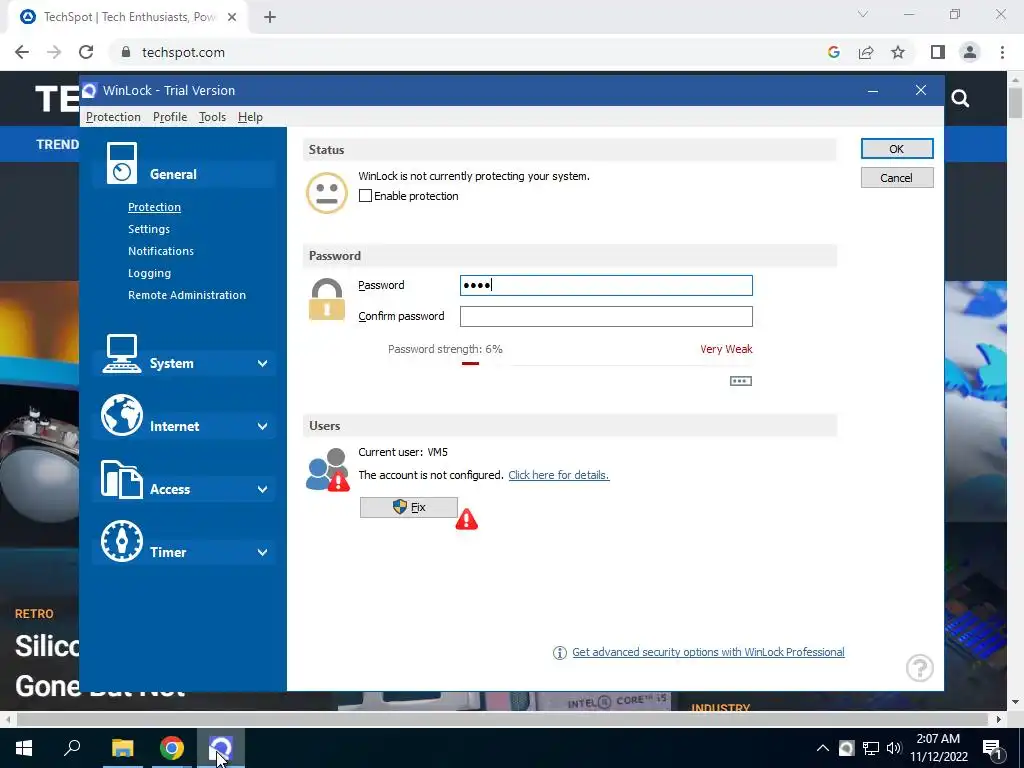This screenshot has height=768, width=1024.
Task: Click the Internet globe icon
Action: tap(121, 415)
